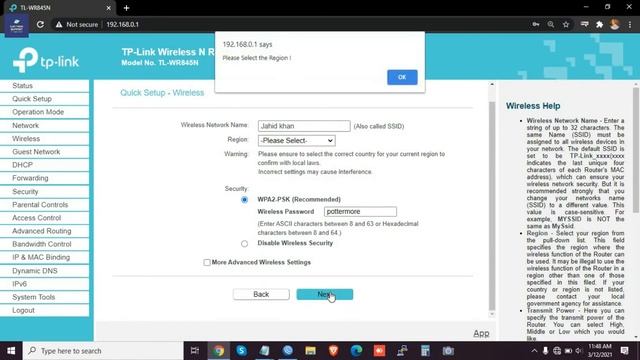Open the battery tray icon
This screenshot has height=360, width=640.
pyautogui.click(x=568, y=351)
